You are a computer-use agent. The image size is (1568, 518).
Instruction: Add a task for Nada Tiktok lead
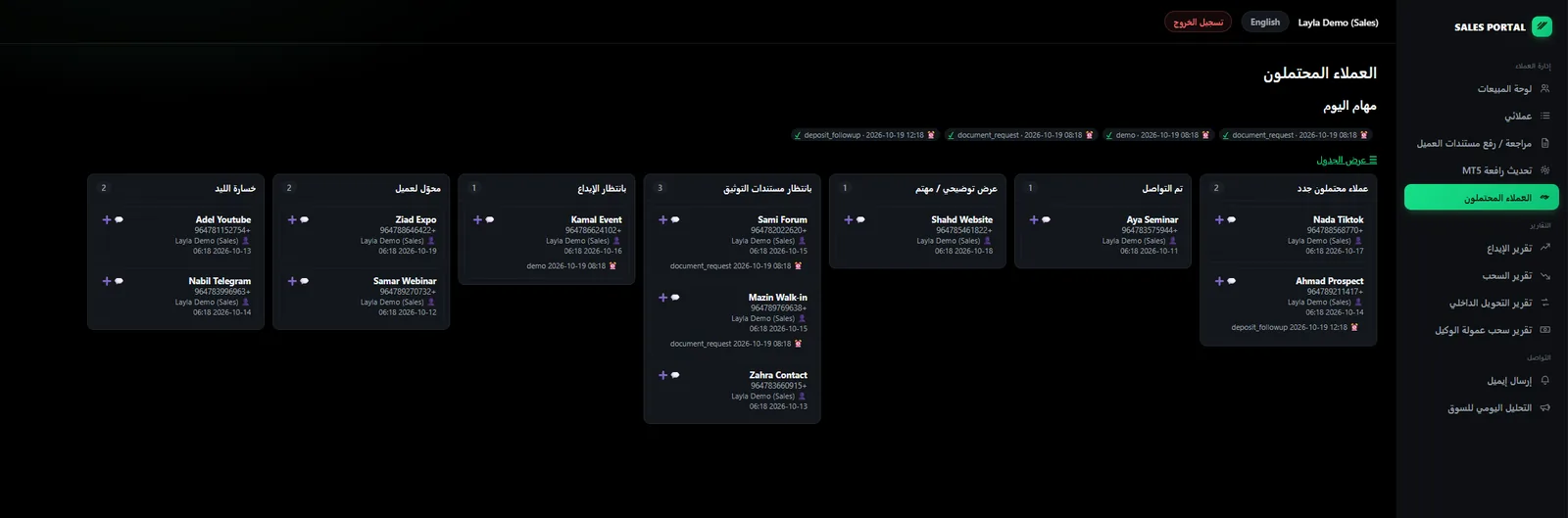click(x=1219, y=220)
